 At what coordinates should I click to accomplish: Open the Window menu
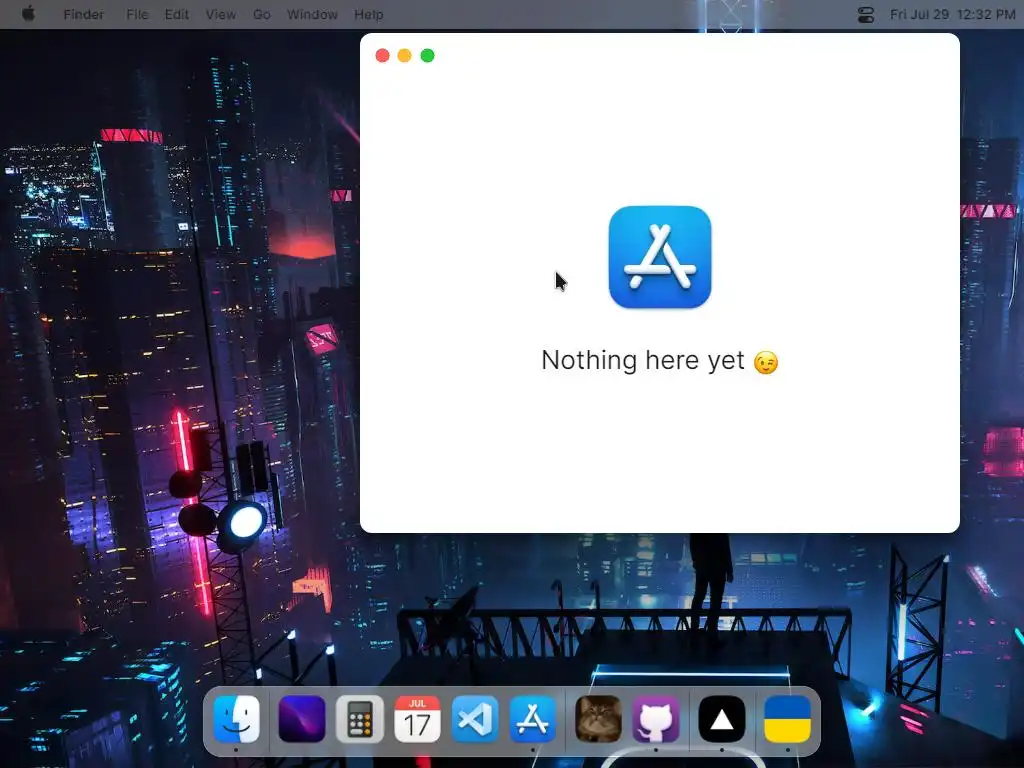pos(312,14)
